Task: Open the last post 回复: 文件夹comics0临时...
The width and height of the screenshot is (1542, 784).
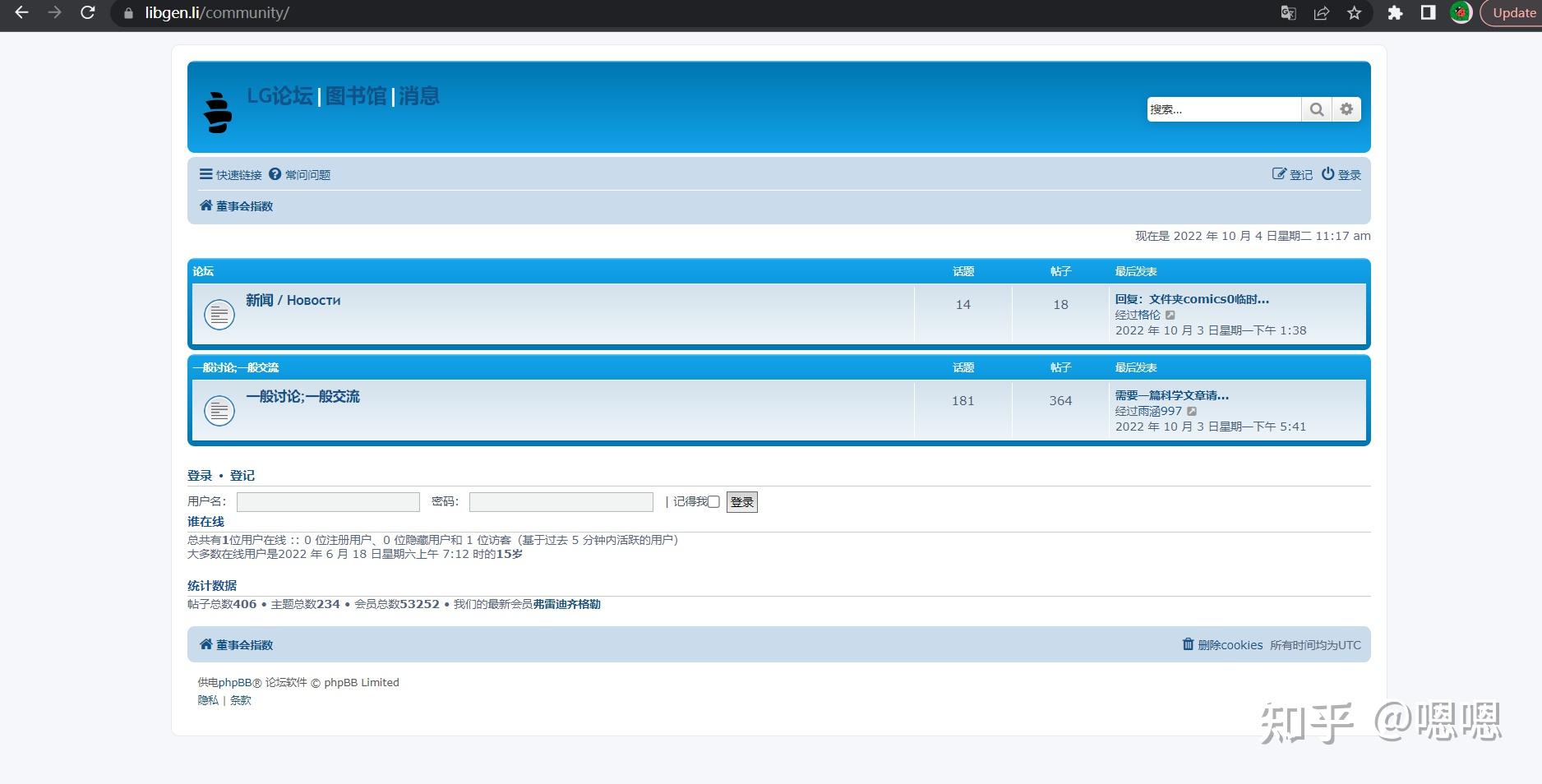Action: pyautogui.click(x=1192, y=299)
